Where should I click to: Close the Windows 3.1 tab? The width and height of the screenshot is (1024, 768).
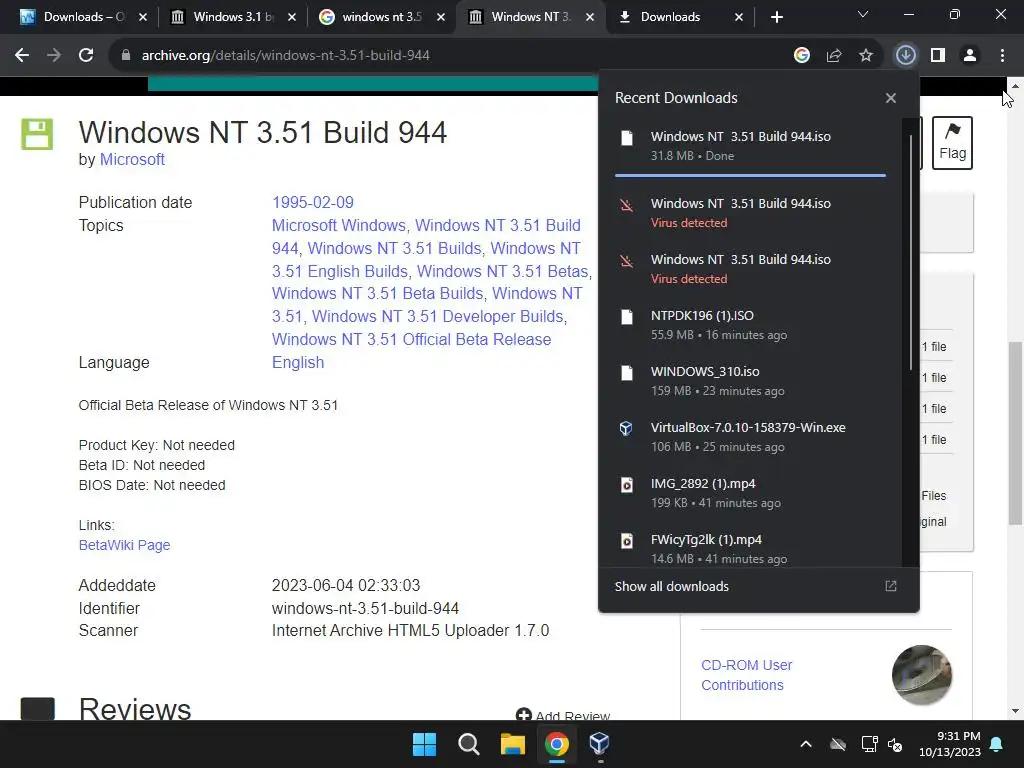pos(292,17)
